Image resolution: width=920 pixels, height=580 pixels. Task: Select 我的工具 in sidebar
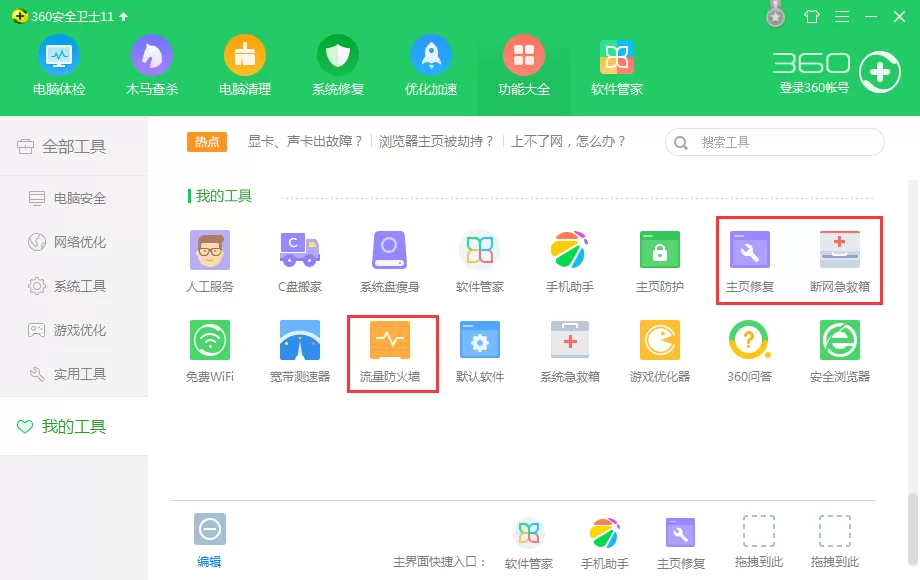[74, 426]
